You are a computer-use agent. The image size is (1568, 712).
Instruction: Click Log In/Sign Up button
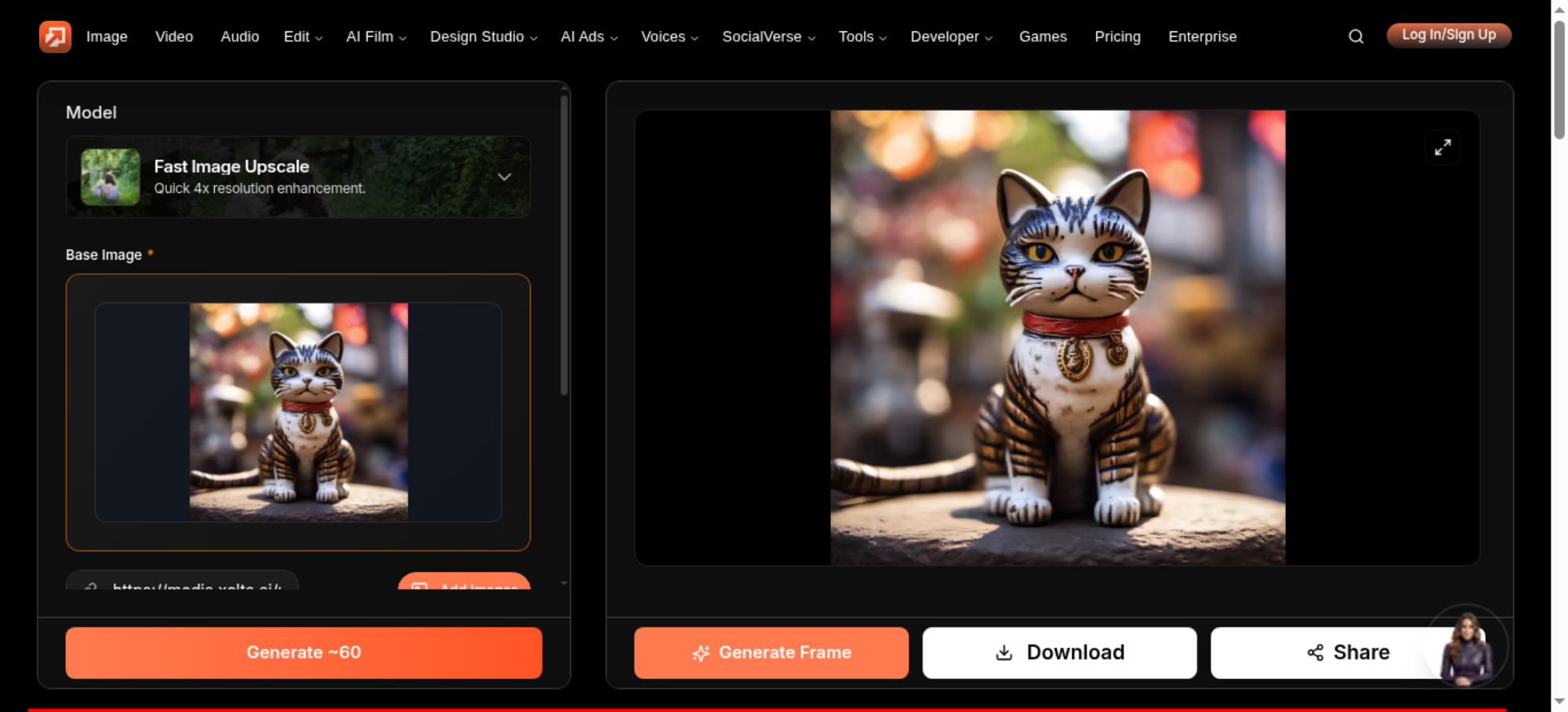click(x=1449, y=35)
